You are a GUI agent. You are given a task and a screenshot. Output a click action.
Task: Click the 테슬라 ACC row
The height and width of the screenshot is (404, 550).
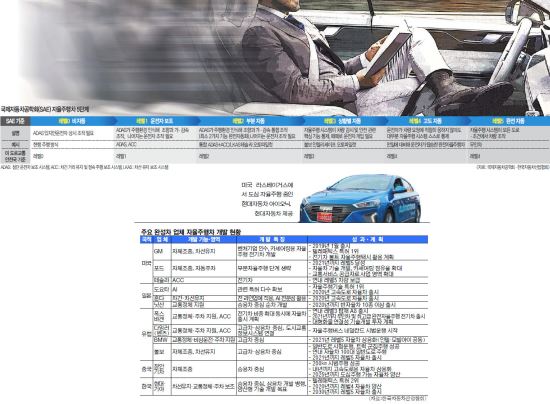290,280
